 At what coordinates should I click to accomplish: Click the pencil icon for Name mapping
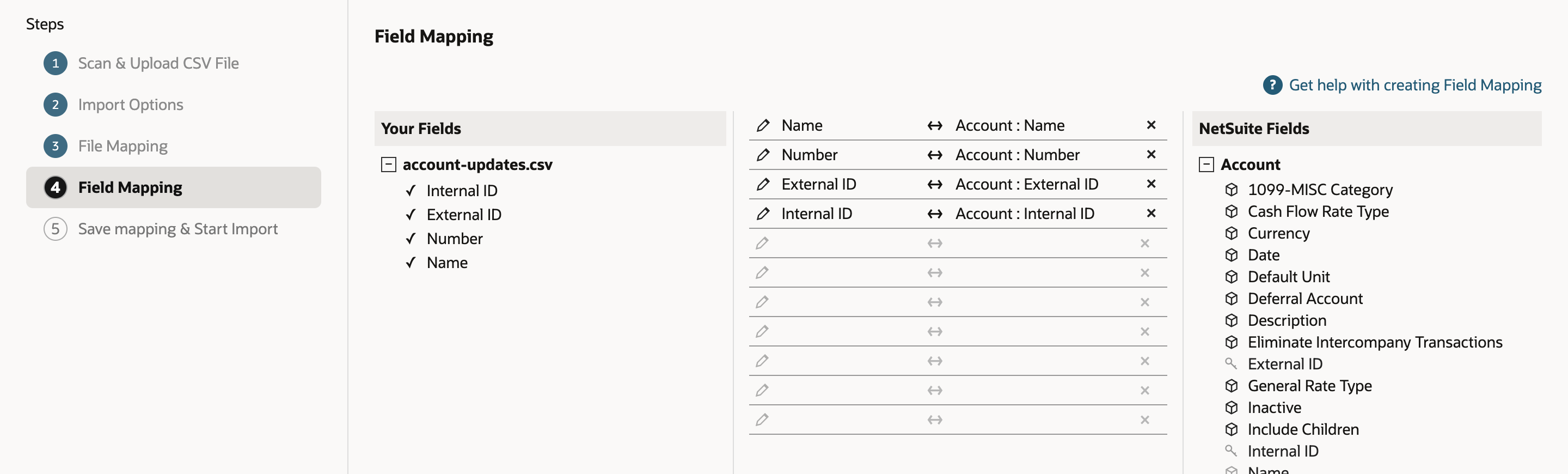point(763,125)
